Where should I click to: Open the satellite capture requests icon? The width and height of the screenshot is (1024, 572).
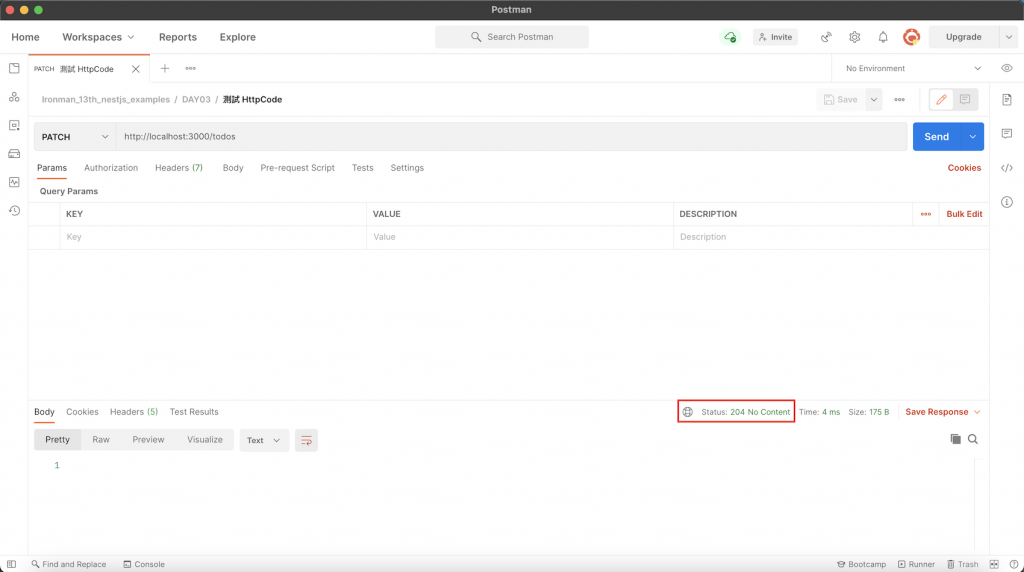pos(826,37)
